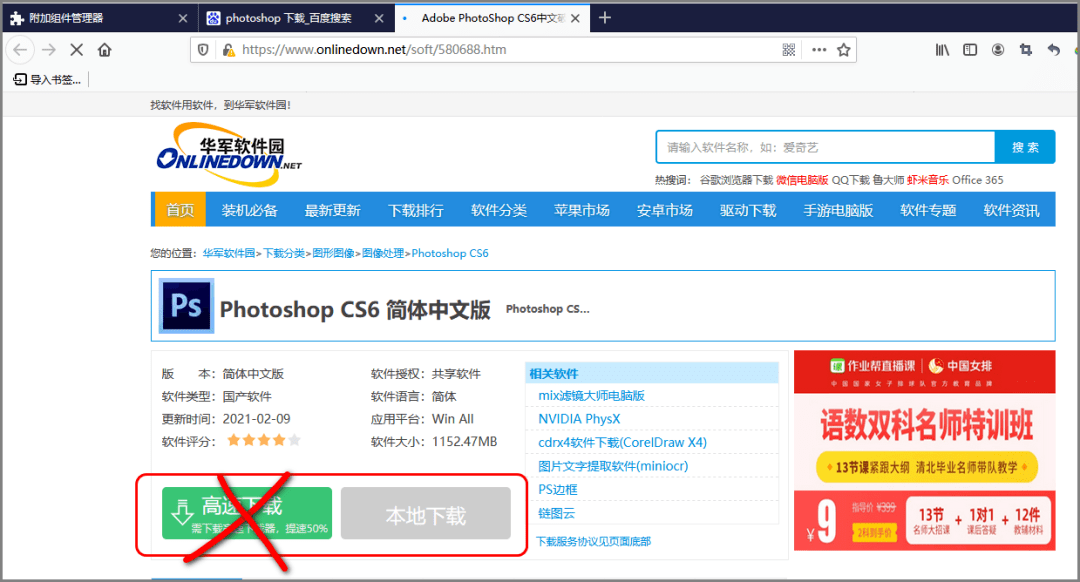
Task: Open 最新更新 in the navigation bar
Action: (333, 210)
